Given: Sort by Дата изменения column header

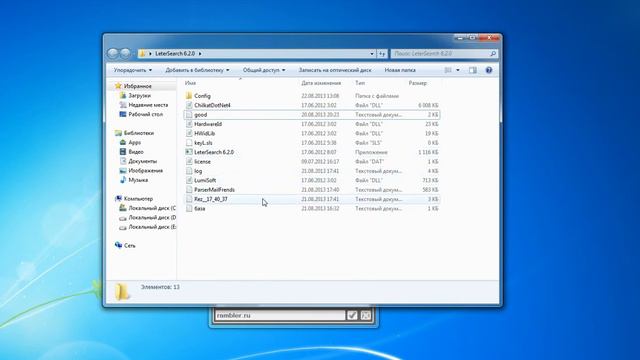Looking at the screenshot, I should pyautogui.click(x=321, y=83).
